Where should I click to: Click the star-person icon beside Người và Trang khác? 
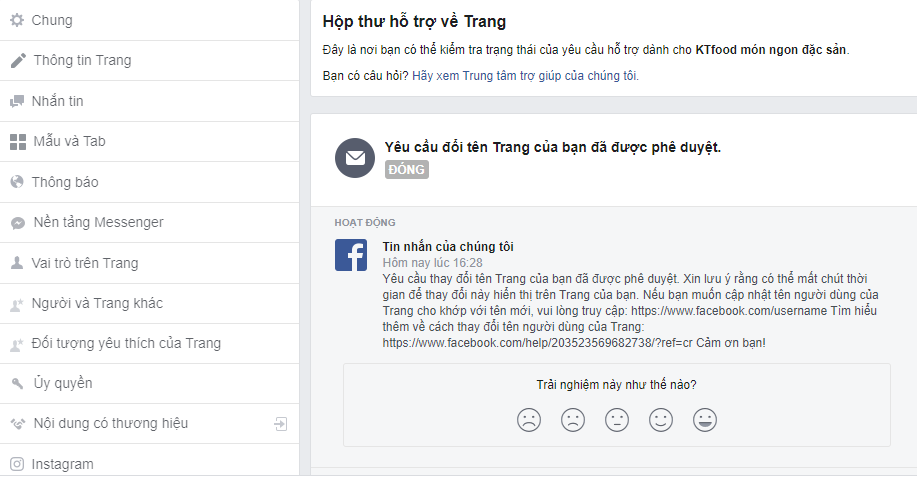coord(17,304)
